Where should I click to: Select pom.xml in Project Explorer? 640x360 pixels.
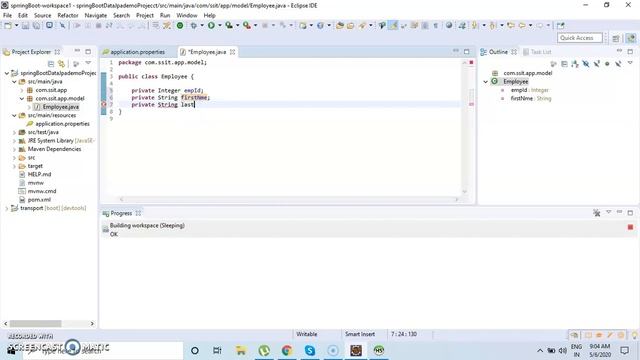pos(39,200)
